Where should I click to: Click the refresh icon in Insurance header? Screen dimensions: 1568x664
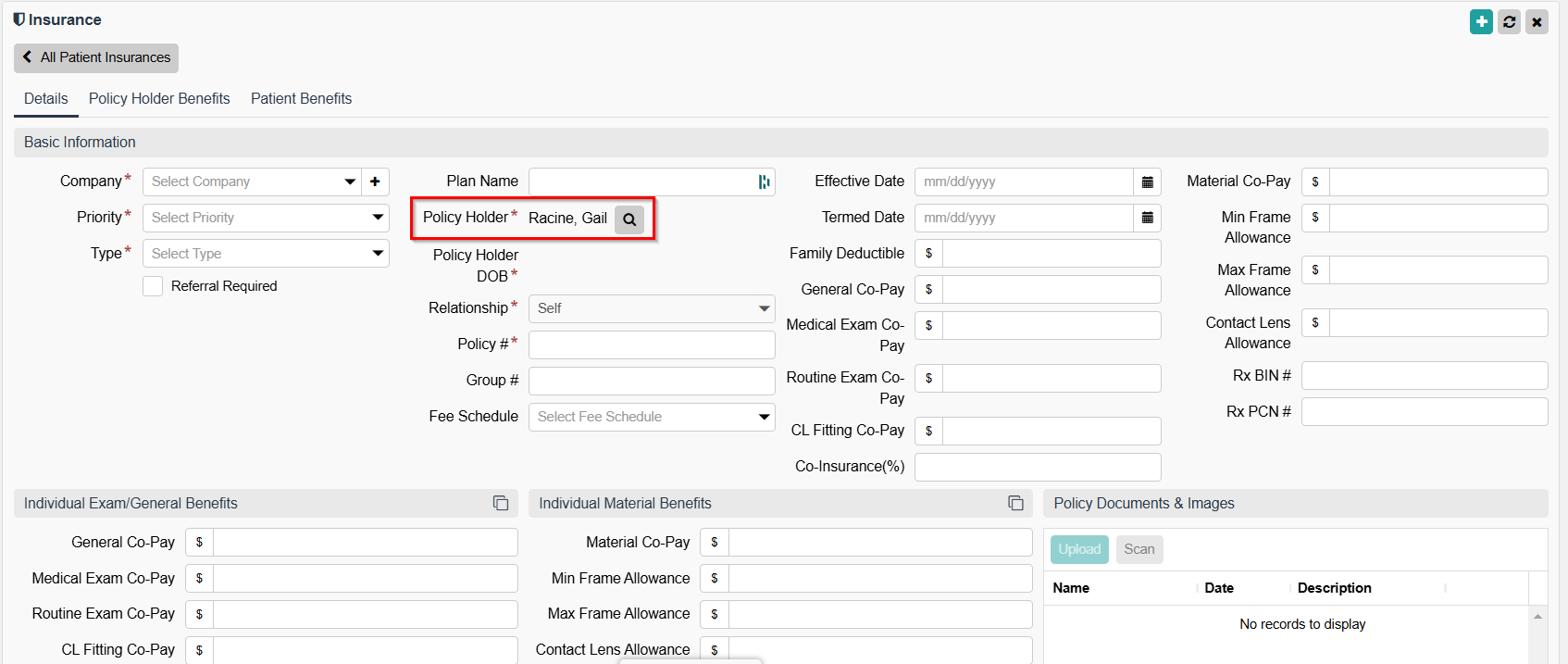click(1509, 21)
